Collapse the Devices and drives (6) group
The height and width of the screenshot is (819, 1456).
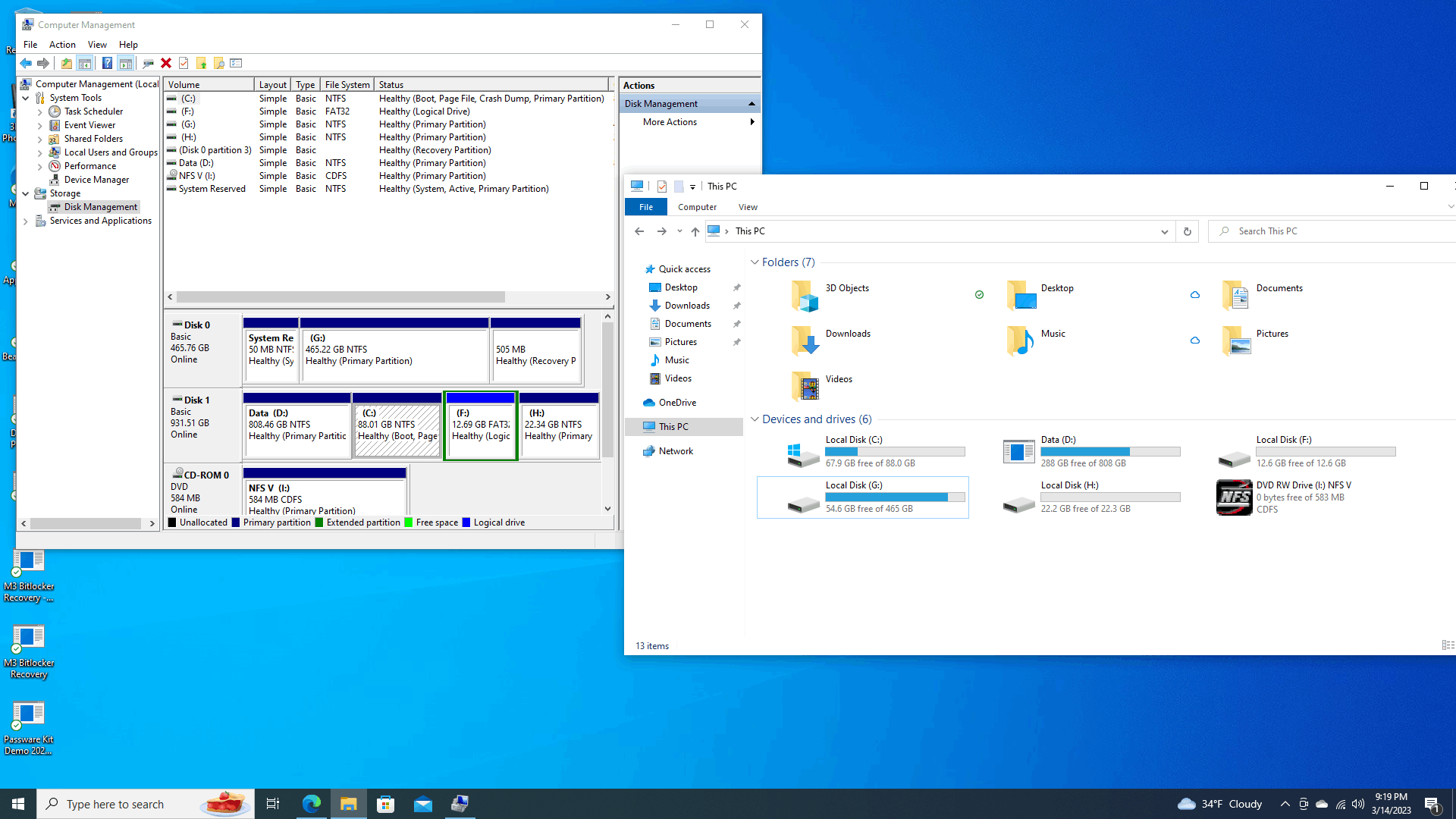point(755,419)
